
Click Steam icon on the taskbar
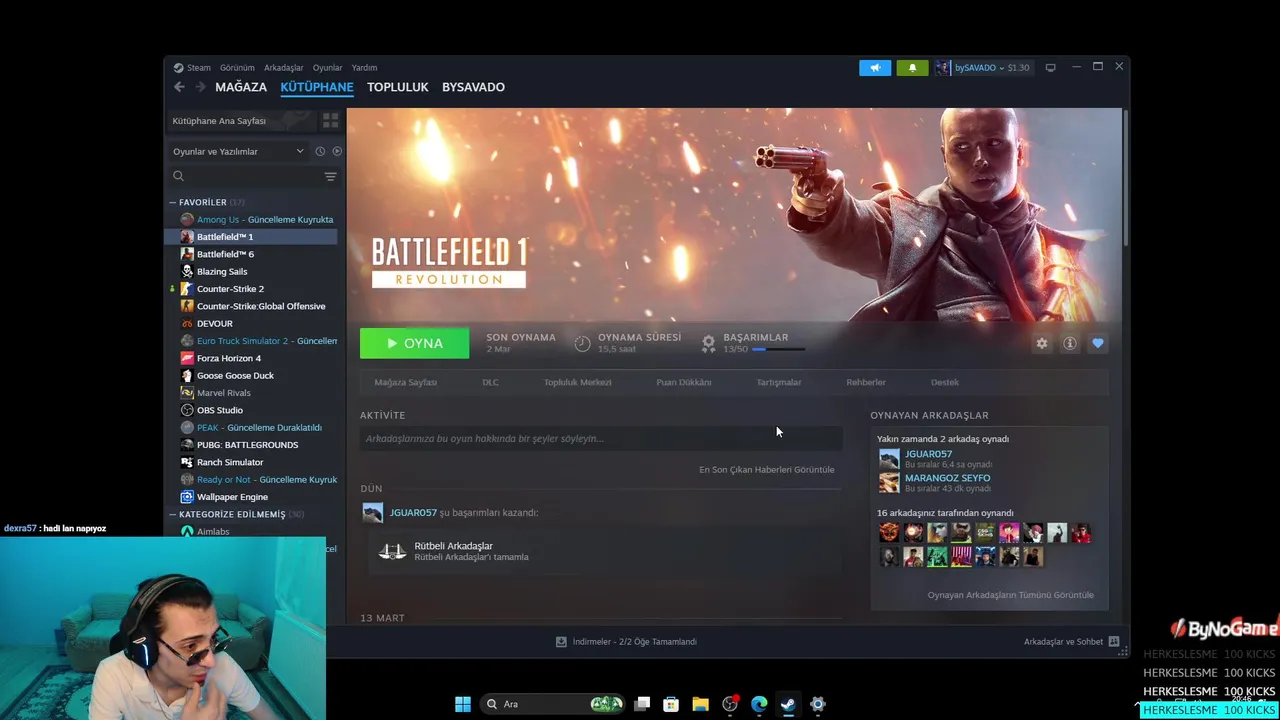point(788,704)
